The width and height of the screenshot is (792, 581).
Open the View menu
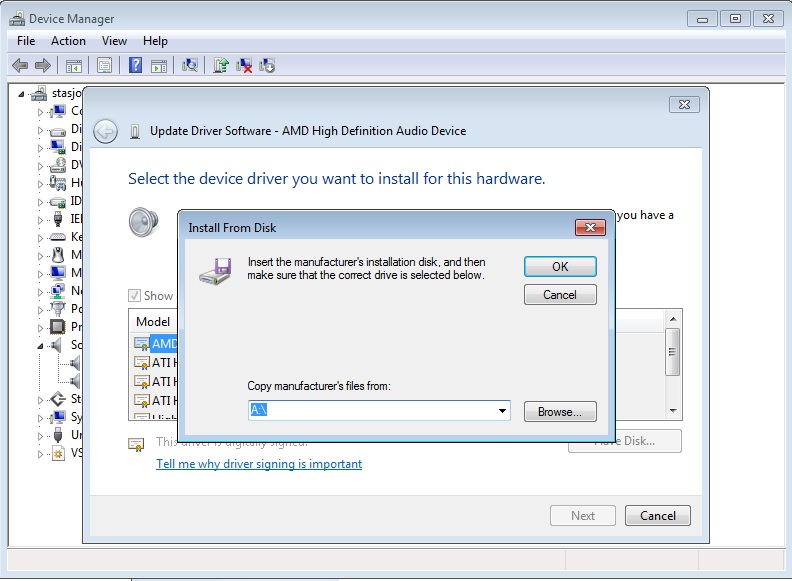pyautogui.click(x=114, y=41)
